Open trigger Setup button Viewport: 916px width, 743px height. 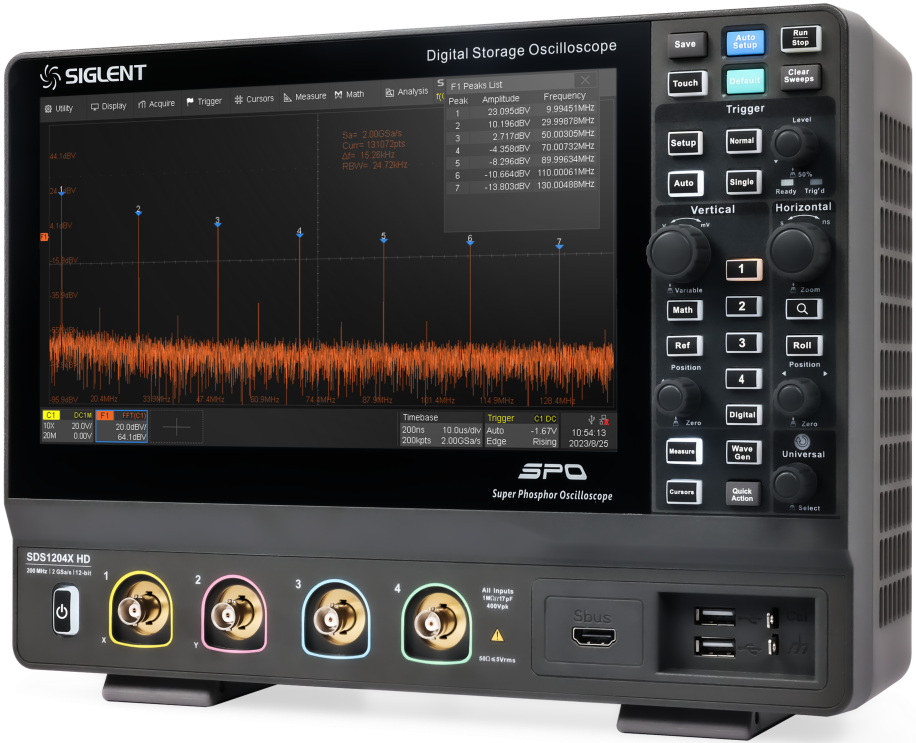[x=684, y=143]
